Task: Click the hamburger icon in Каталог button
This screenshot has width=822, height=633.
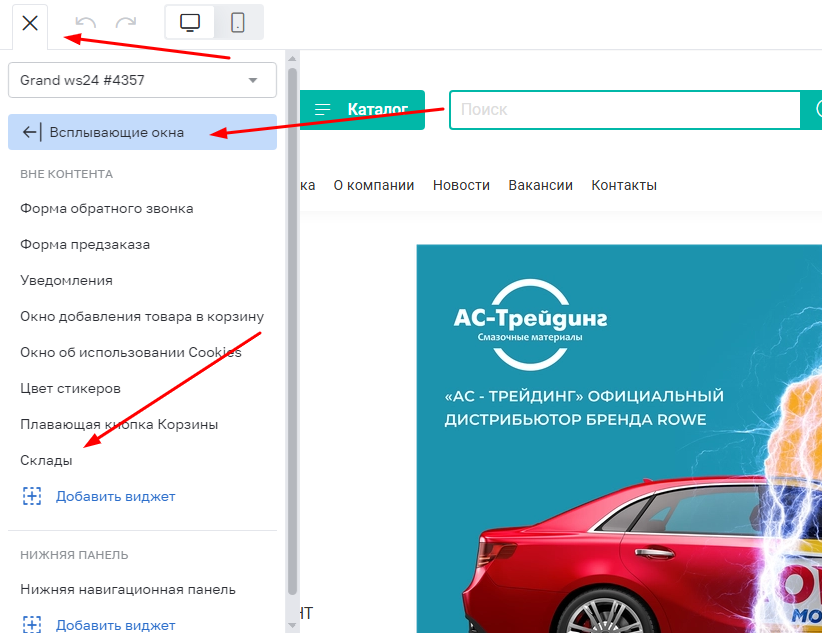Action: tap(322, 109)
